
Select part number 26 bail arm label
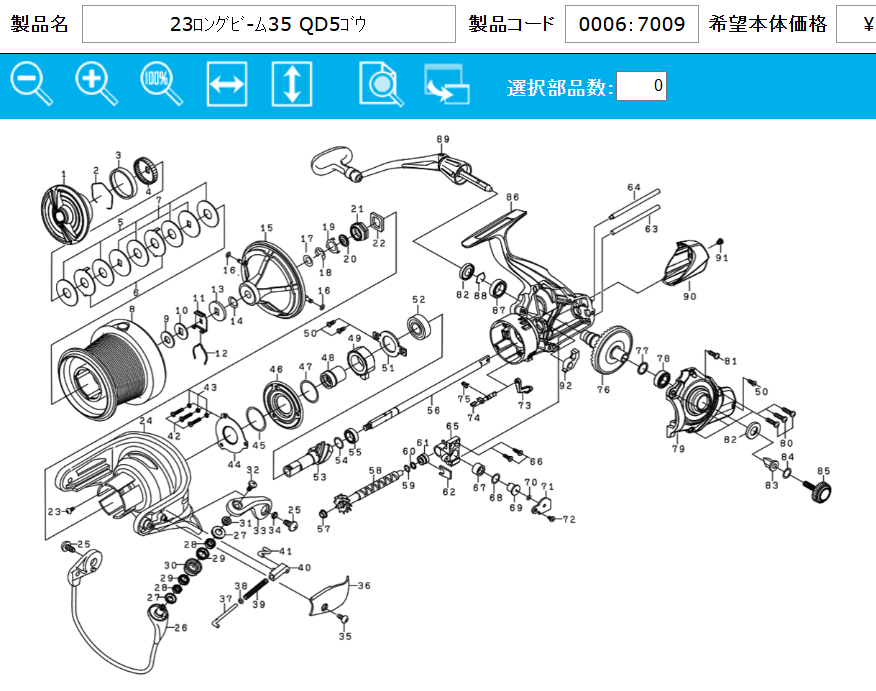(x=181, y=628)
